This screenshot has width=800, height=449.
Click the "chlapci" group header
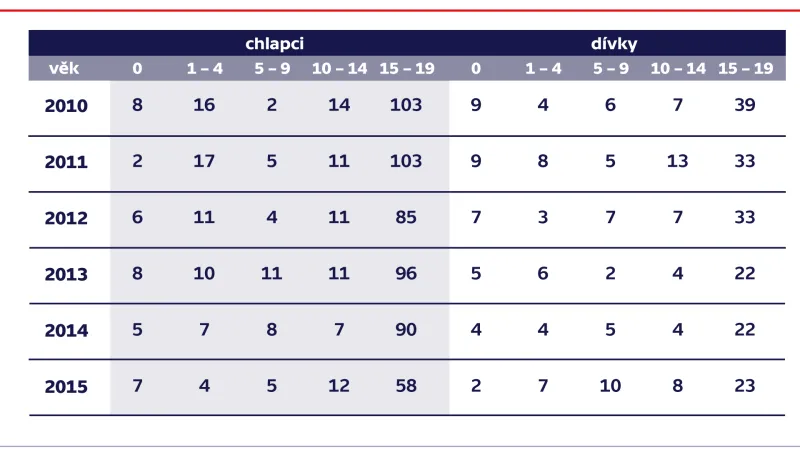click(x=275, y=44)
